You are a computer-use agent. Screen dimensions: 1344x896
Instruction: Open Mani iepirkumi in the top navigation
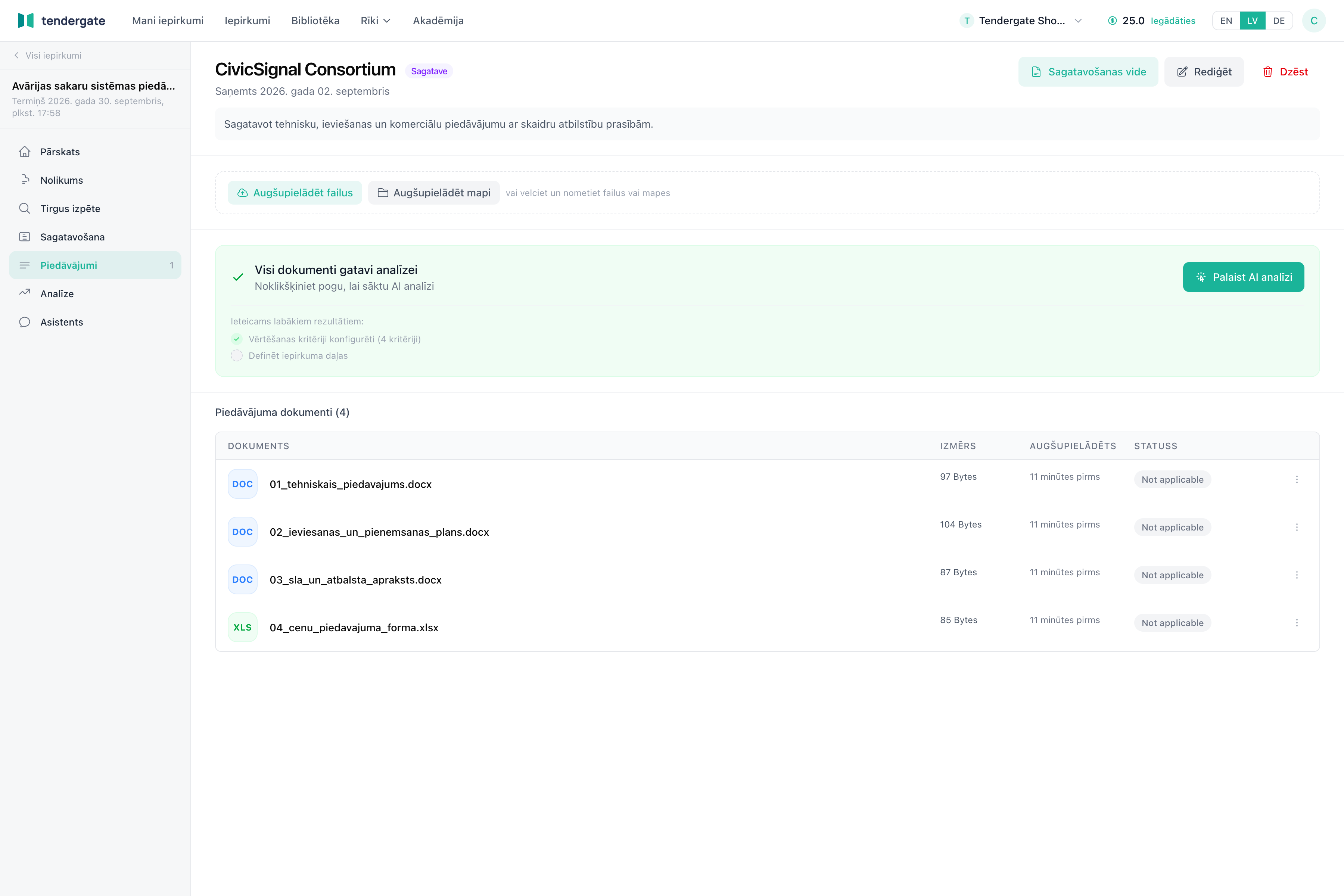pyautogui.click(x=167, y=21)
